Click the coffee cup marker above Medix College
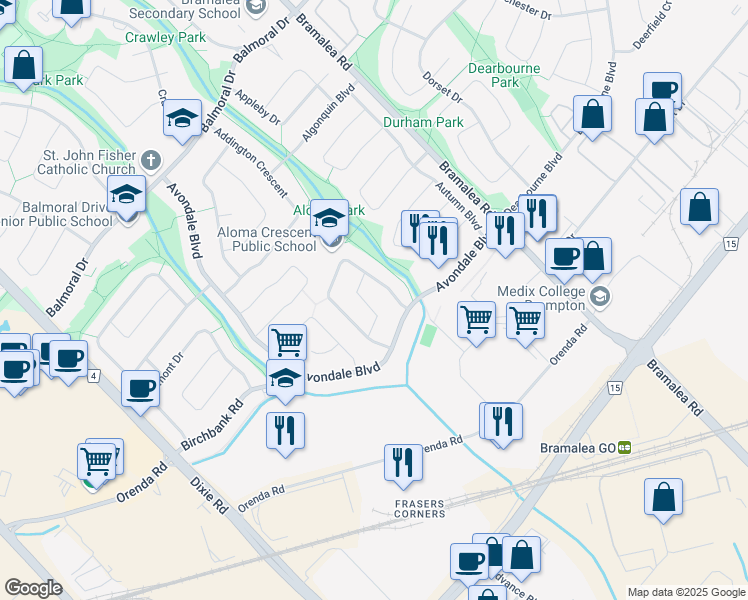This screenshot has width=748, height=600. [564, 259]
